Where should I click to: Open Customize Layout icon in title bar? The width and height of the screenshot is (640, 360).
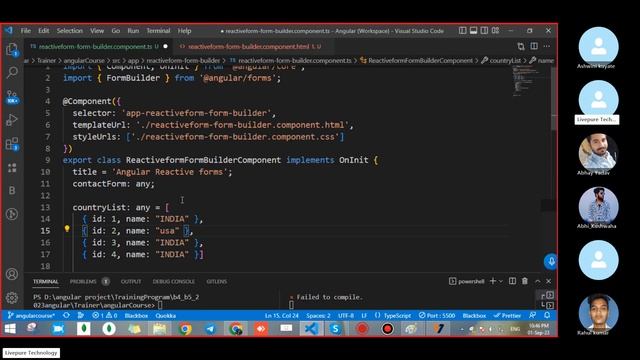[496, 31]
